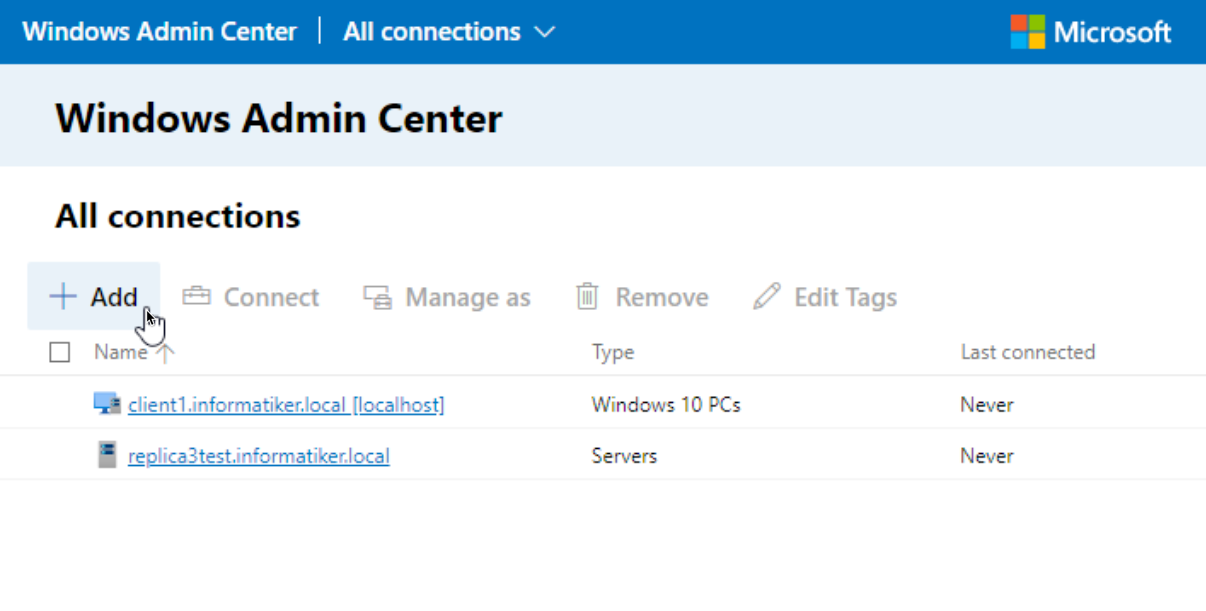Screen dimensions: 1206x611
Task: Click the Add connection button
Action: click(93, 297)
